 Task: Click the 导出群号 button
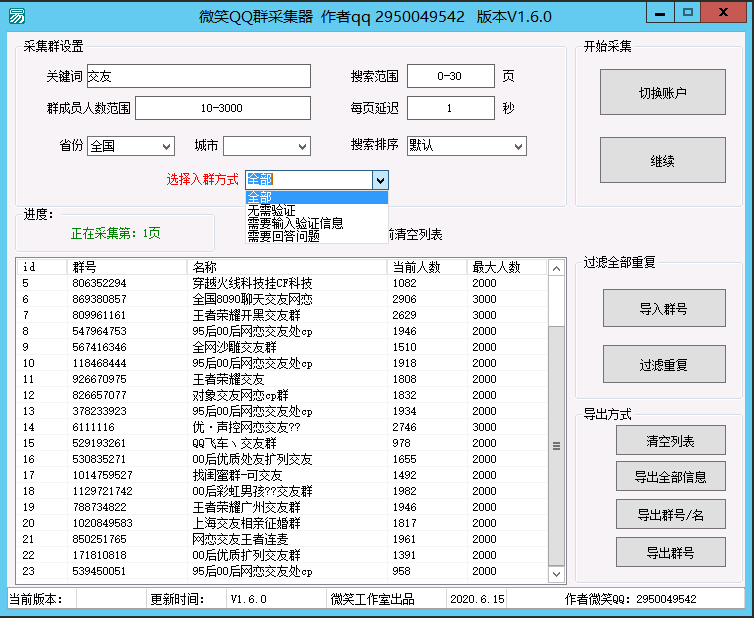pos(671,552)
